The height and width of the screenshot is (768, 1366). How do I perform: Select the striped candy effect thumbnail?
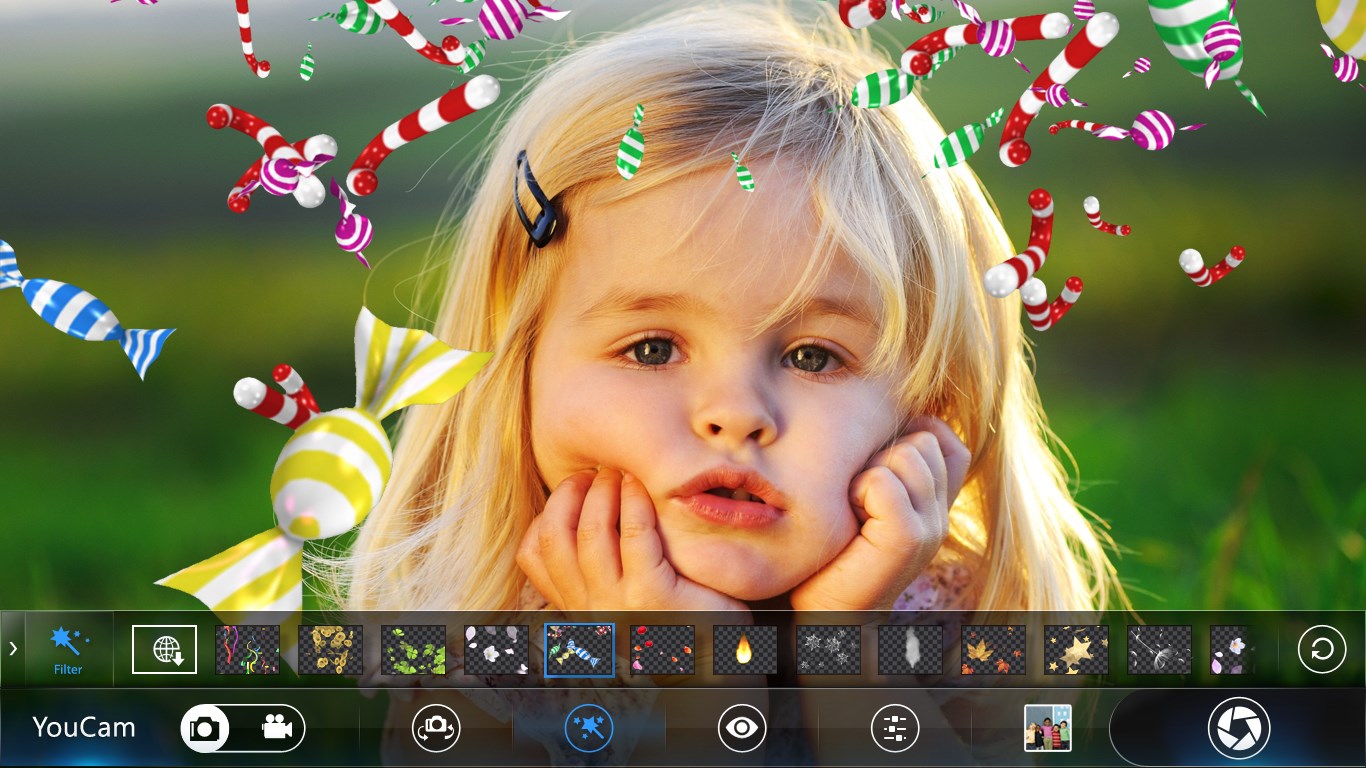579,650
